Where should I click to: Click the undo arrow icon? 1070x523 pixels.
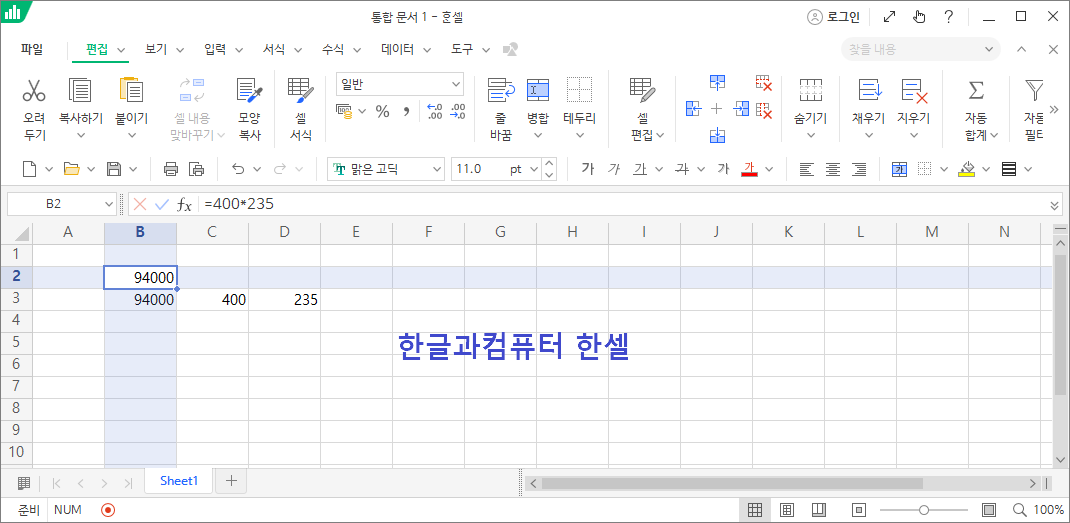[237, 169]
